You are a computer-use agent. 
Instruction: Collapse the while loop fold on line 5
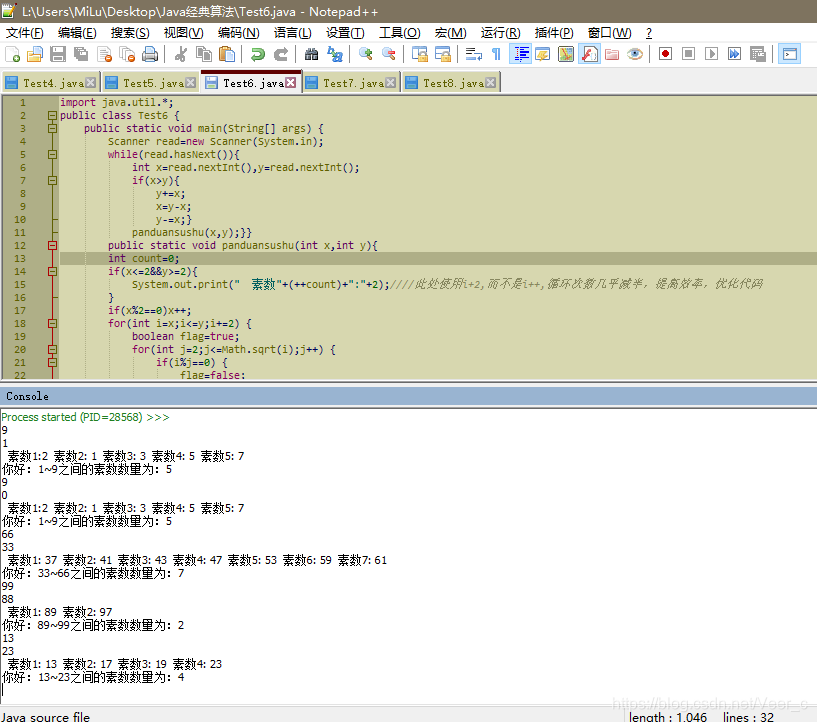[x=52, y=155]
